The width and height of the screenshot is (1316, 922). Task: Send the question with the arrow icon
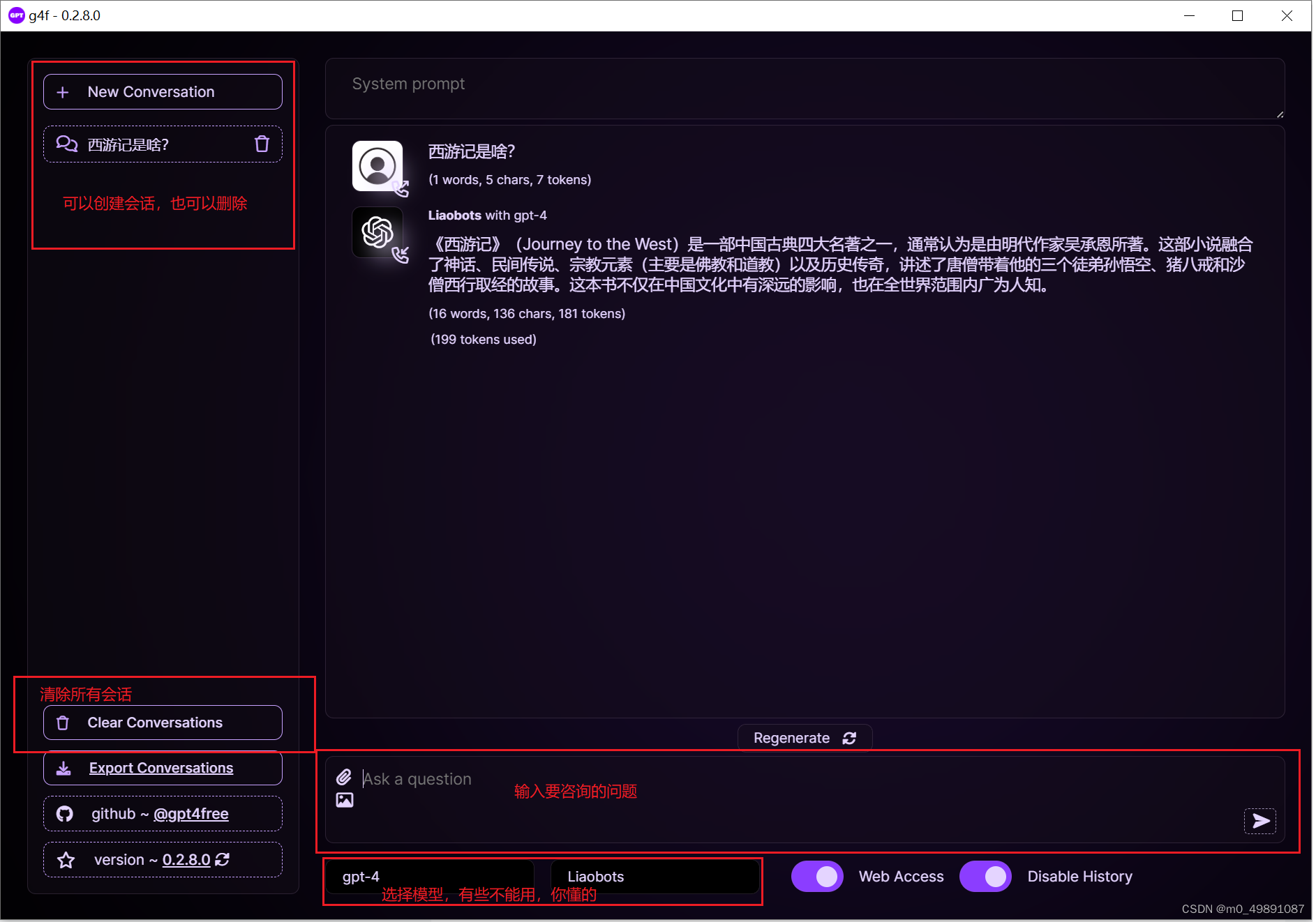1259,821
